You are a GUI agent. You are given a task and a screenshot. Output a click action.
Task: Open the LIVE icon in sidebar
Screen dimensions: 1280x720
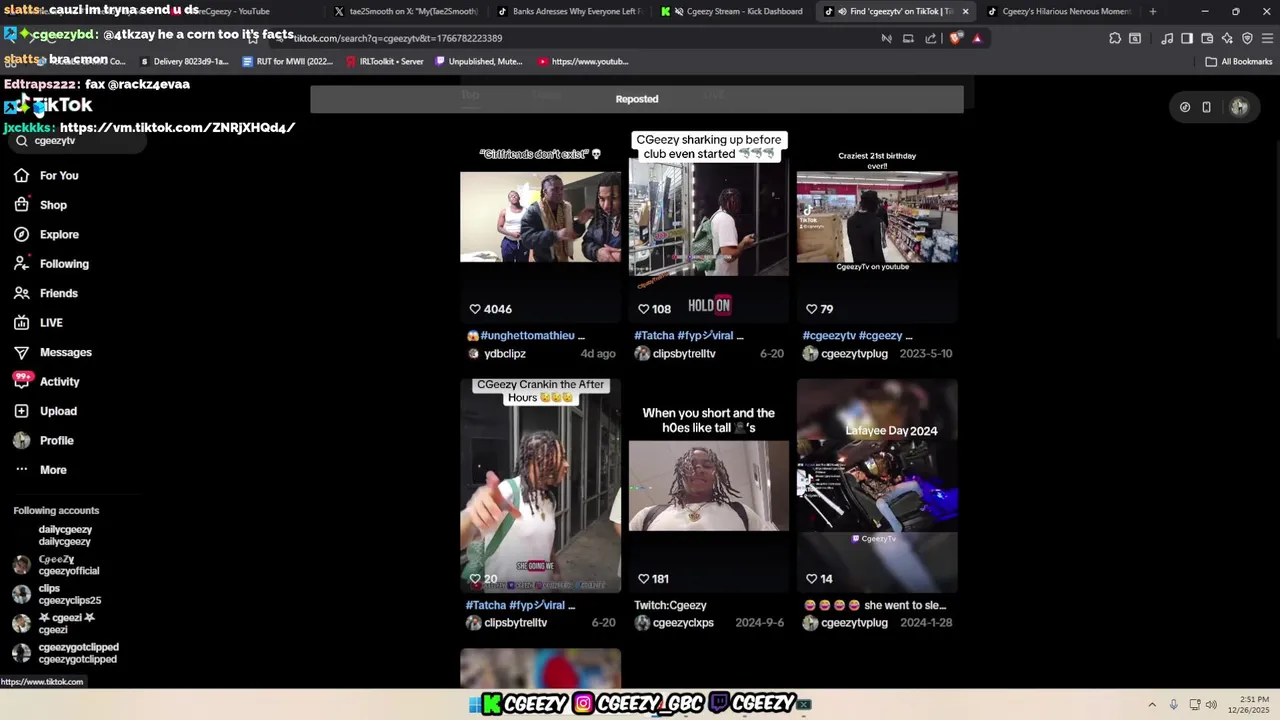21,323
